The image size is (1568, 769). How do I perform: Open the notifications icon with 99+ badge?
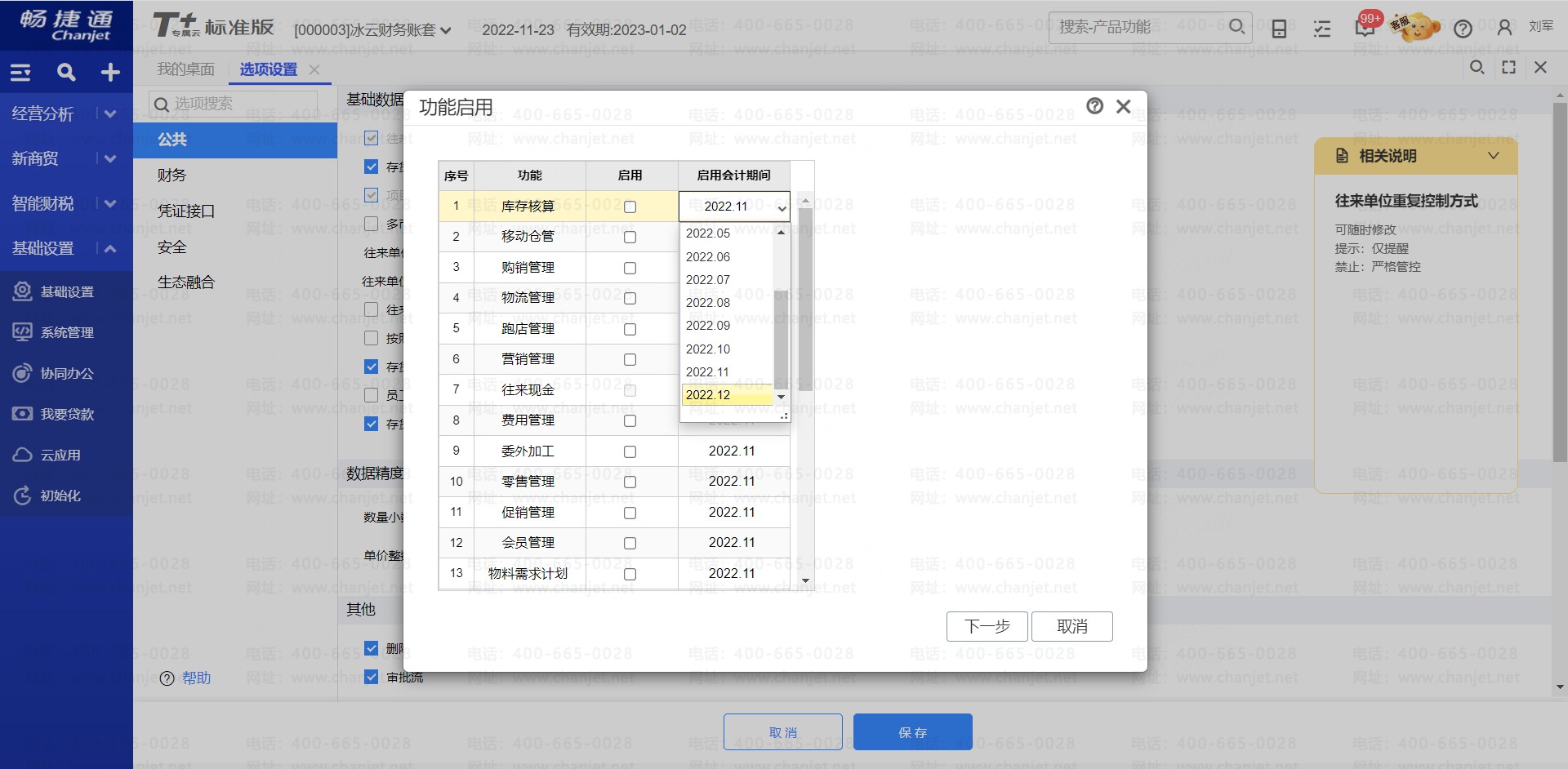click(x=1365, y=29)
